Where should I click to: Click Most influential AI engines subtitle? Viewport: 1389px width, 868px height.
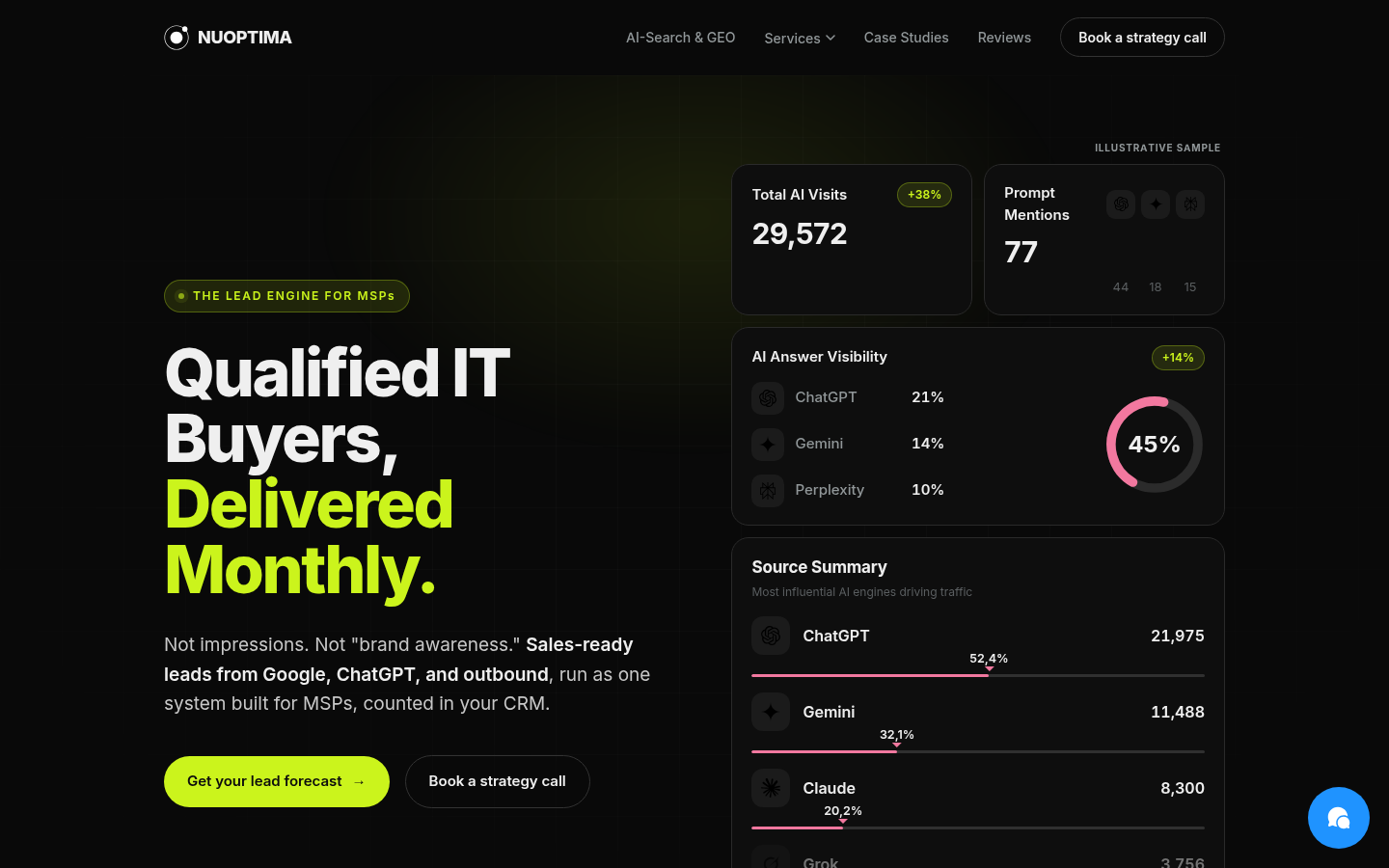point(862,592)
